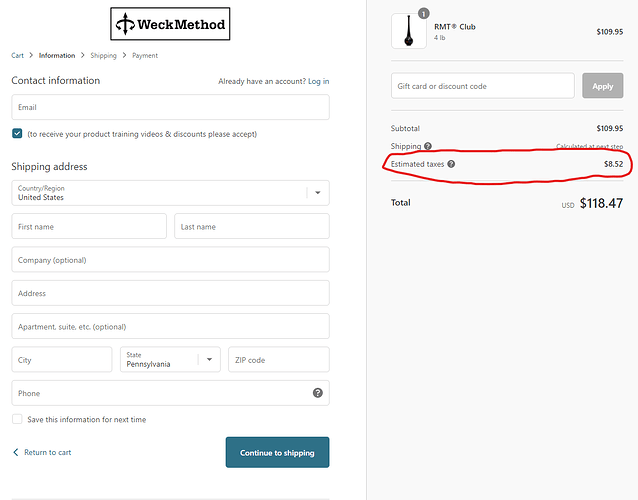Click into the ZIP code field

pos(278,360)
